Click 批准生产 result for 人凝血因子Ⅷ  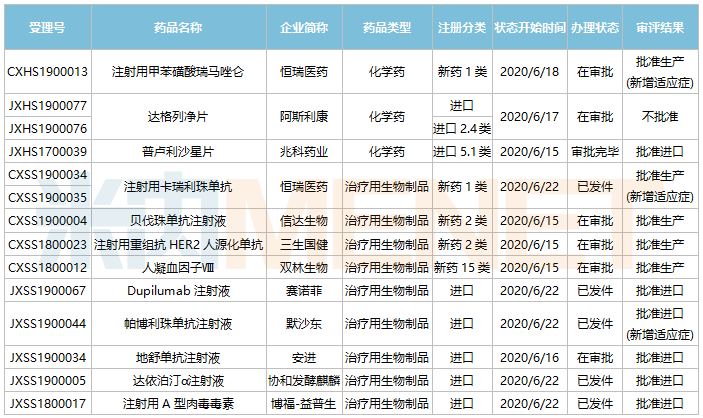click(x=660, y=268)
